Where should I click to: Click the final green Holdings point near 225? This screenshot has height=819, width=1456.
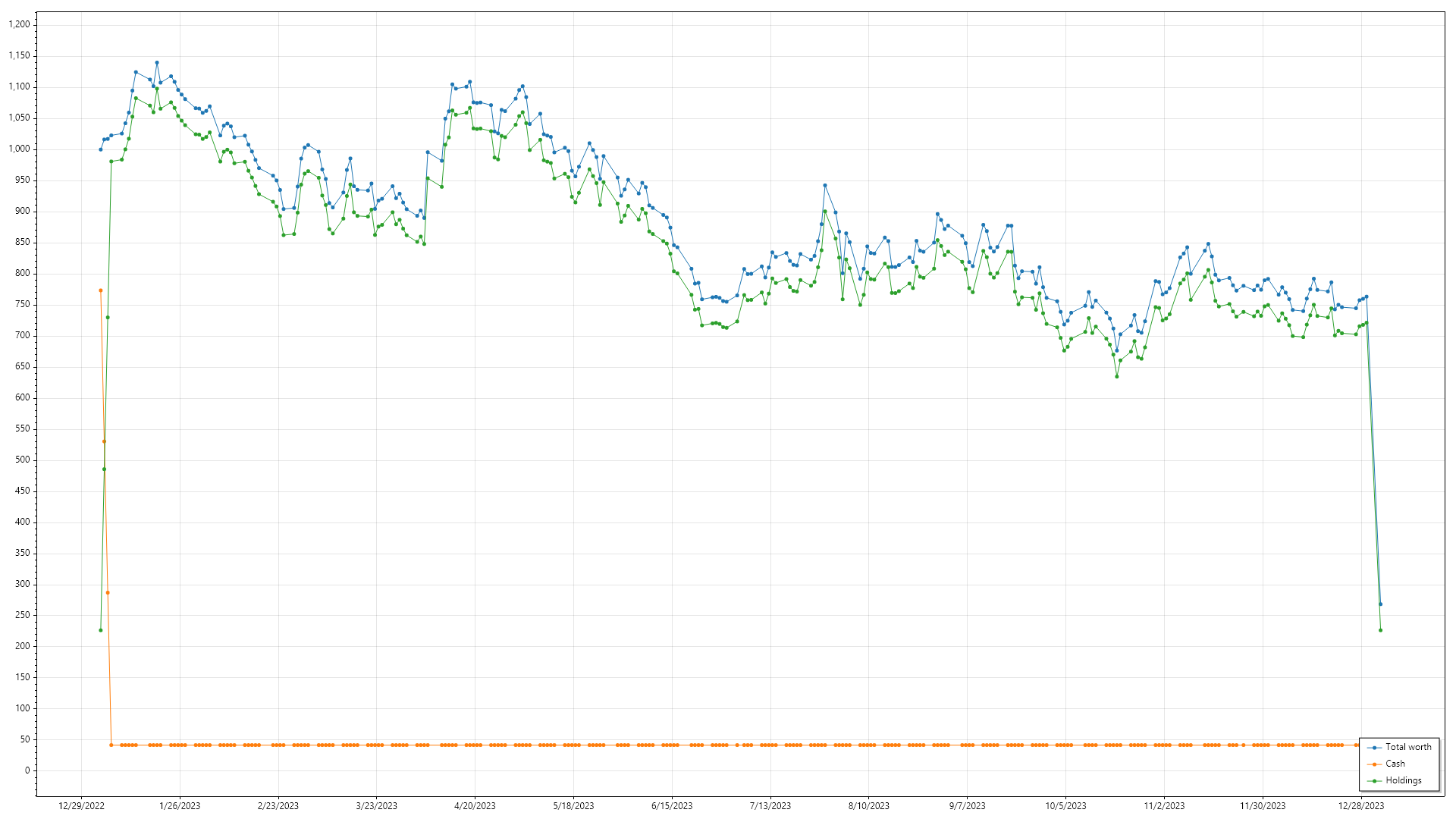point(1380,630)
